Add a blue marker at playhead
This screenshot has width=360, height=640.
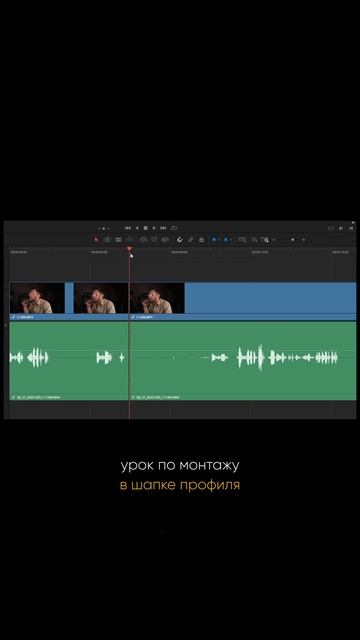point(226,240)
